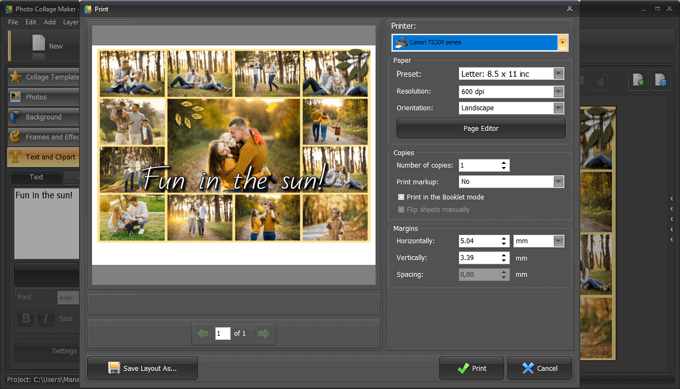Click the New document icon in main window
Image resolution: width=680 pixels, height=389 pixels.
pos(39,43)
